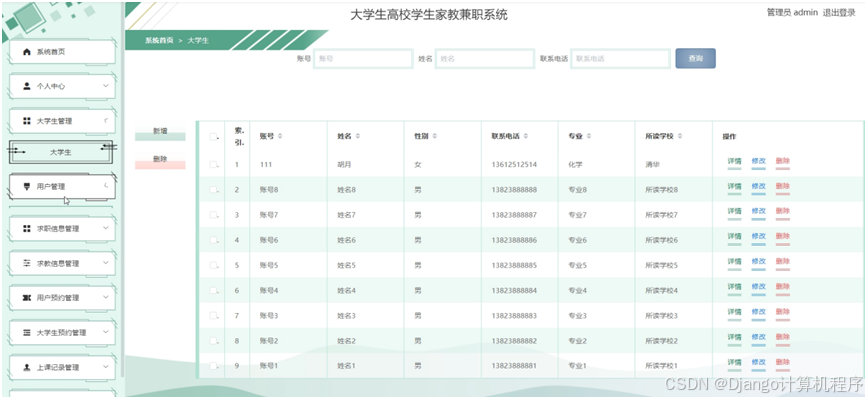This screenshot has height=399, width=867.
Task: Expand the 大学生预约管理 chevron
Action: (x=106, y=332)
